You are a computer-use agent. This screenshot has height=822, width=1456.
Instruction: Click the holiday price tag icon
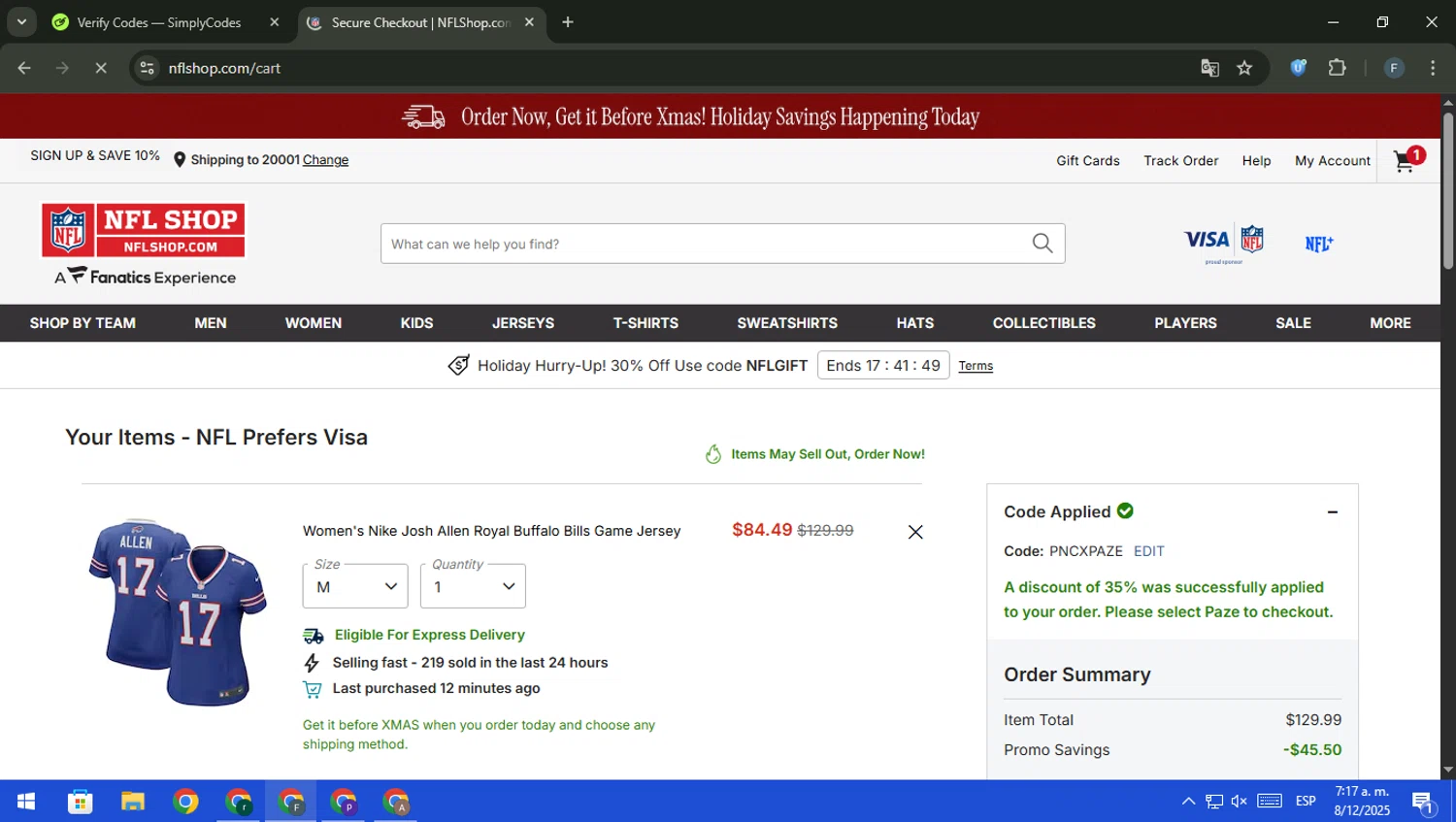click(x=458, y=365)
